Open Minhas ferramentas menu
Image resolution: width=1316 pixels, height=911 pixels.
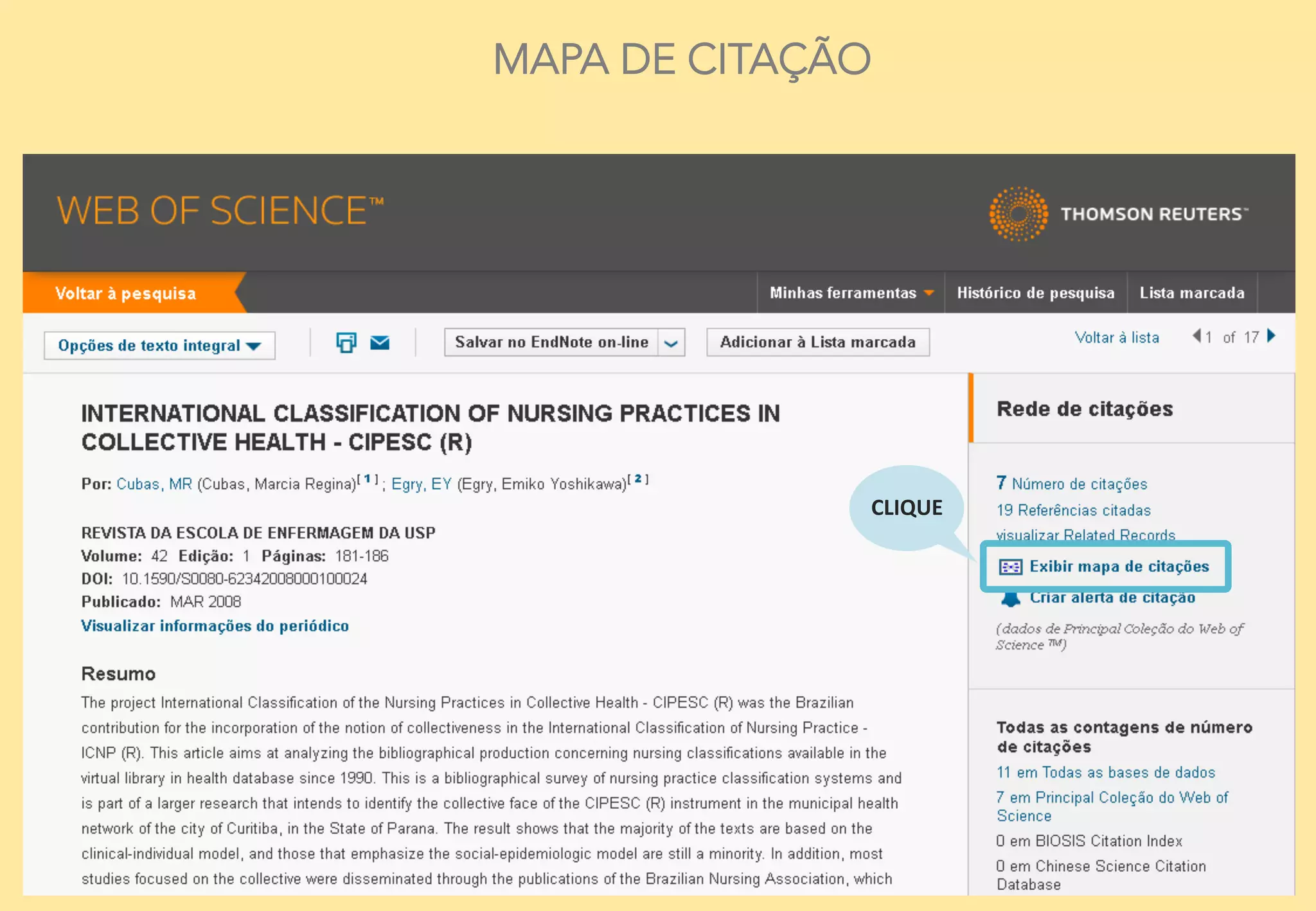[x=851, y=293]
